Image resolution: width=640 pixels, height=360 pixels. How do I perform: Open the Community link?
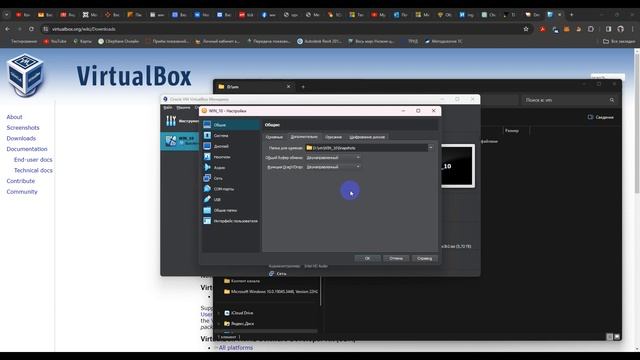click(x=22, y=191)
